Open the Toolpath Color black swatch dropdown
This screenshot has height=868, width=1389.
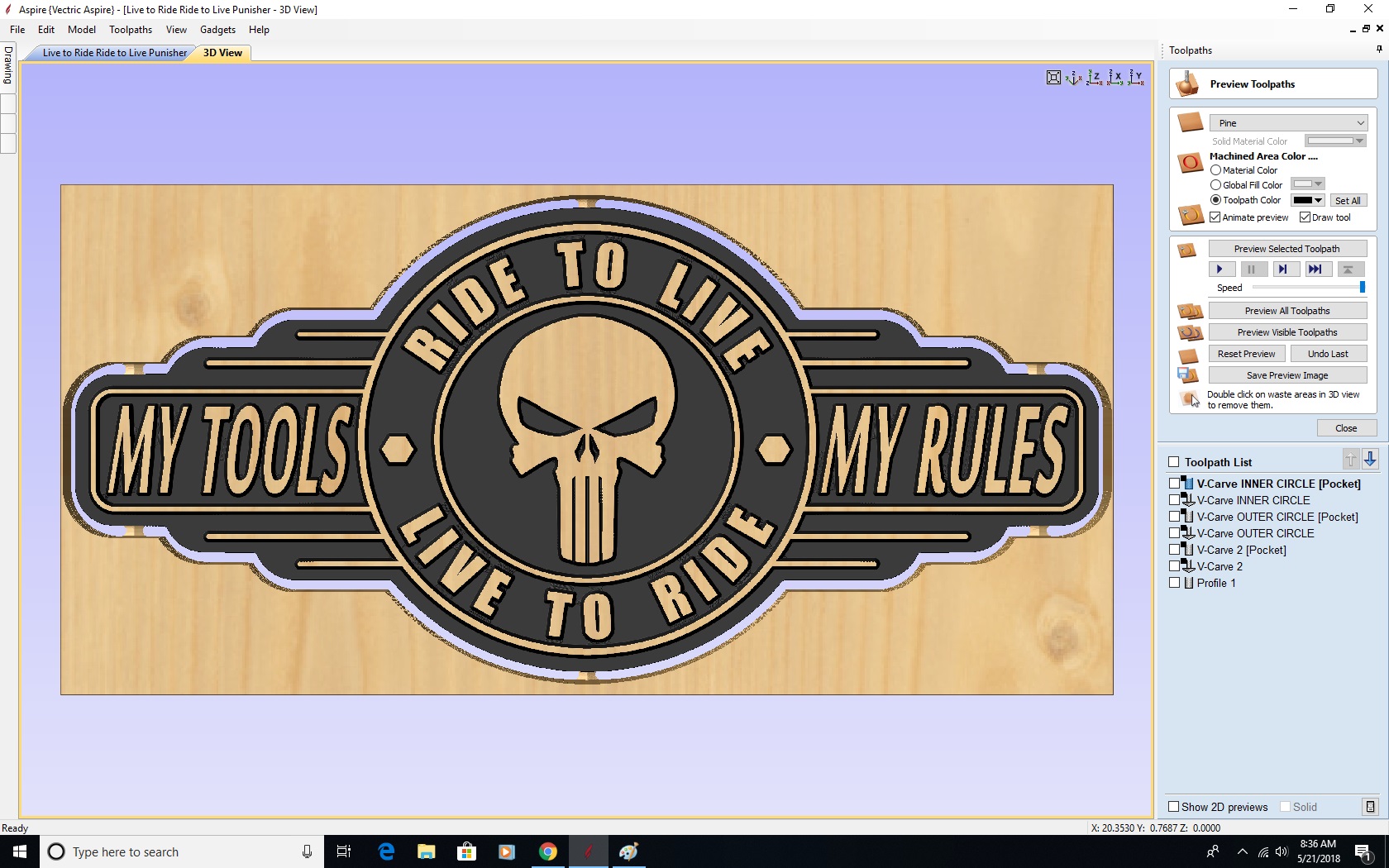[x=1308, y=200]
